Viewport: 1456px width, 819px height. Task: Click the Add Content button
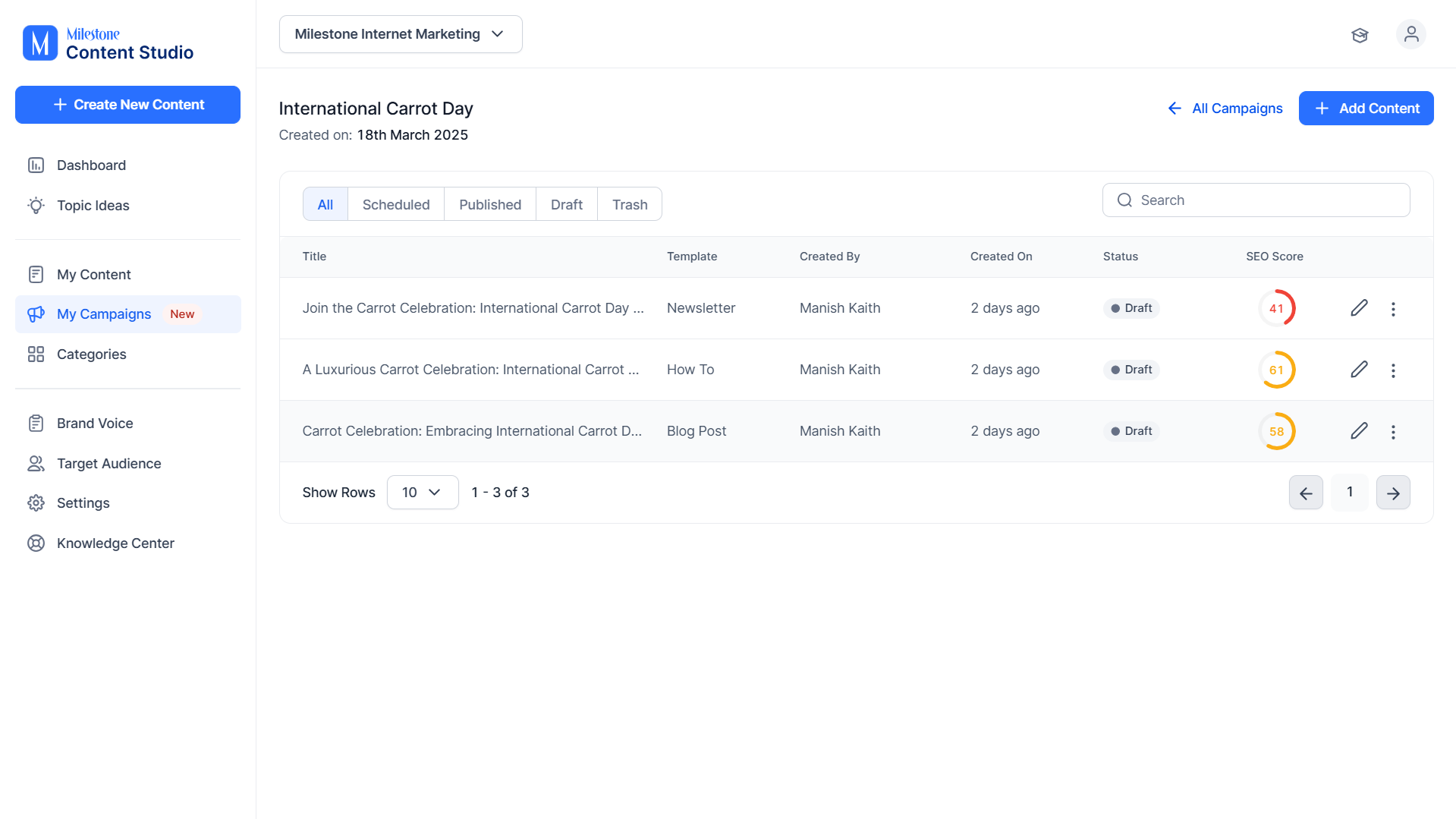point(1366,109)
